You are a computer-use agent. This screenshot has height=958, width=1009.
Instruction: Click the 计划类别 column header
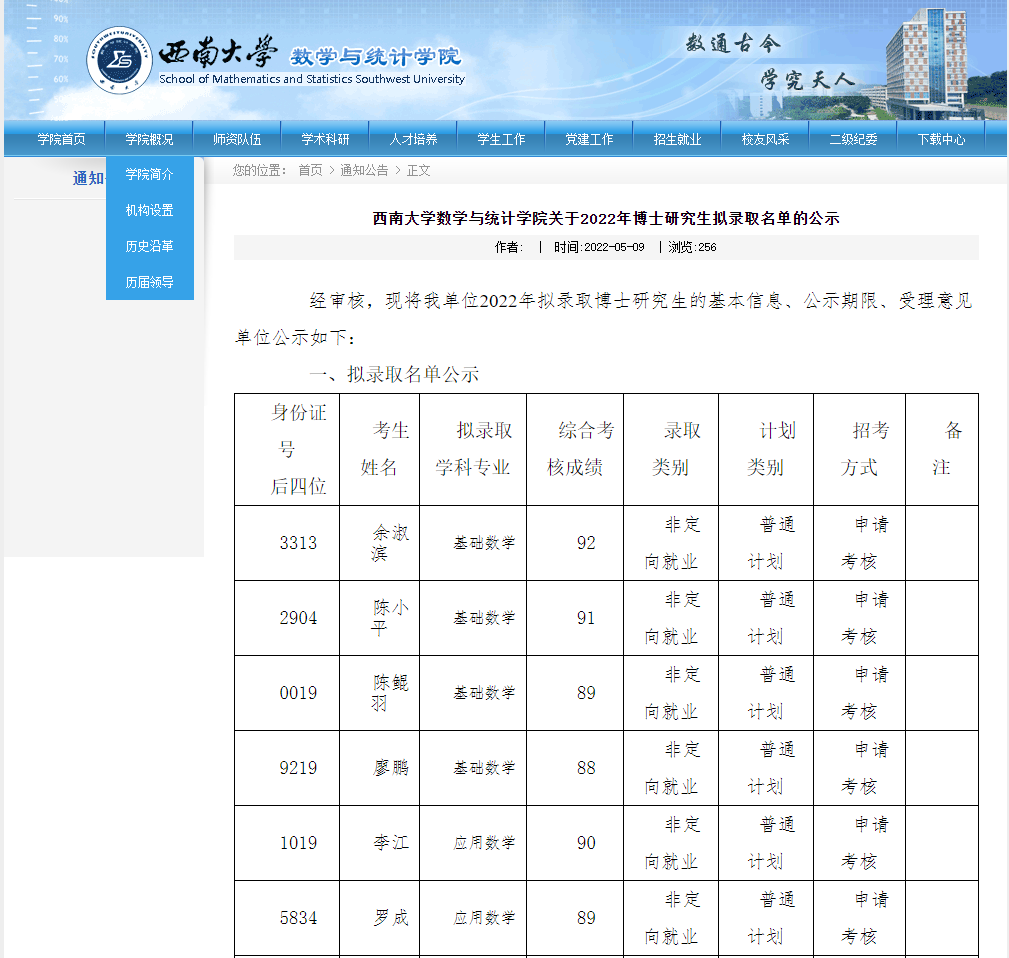coord(766,449)
